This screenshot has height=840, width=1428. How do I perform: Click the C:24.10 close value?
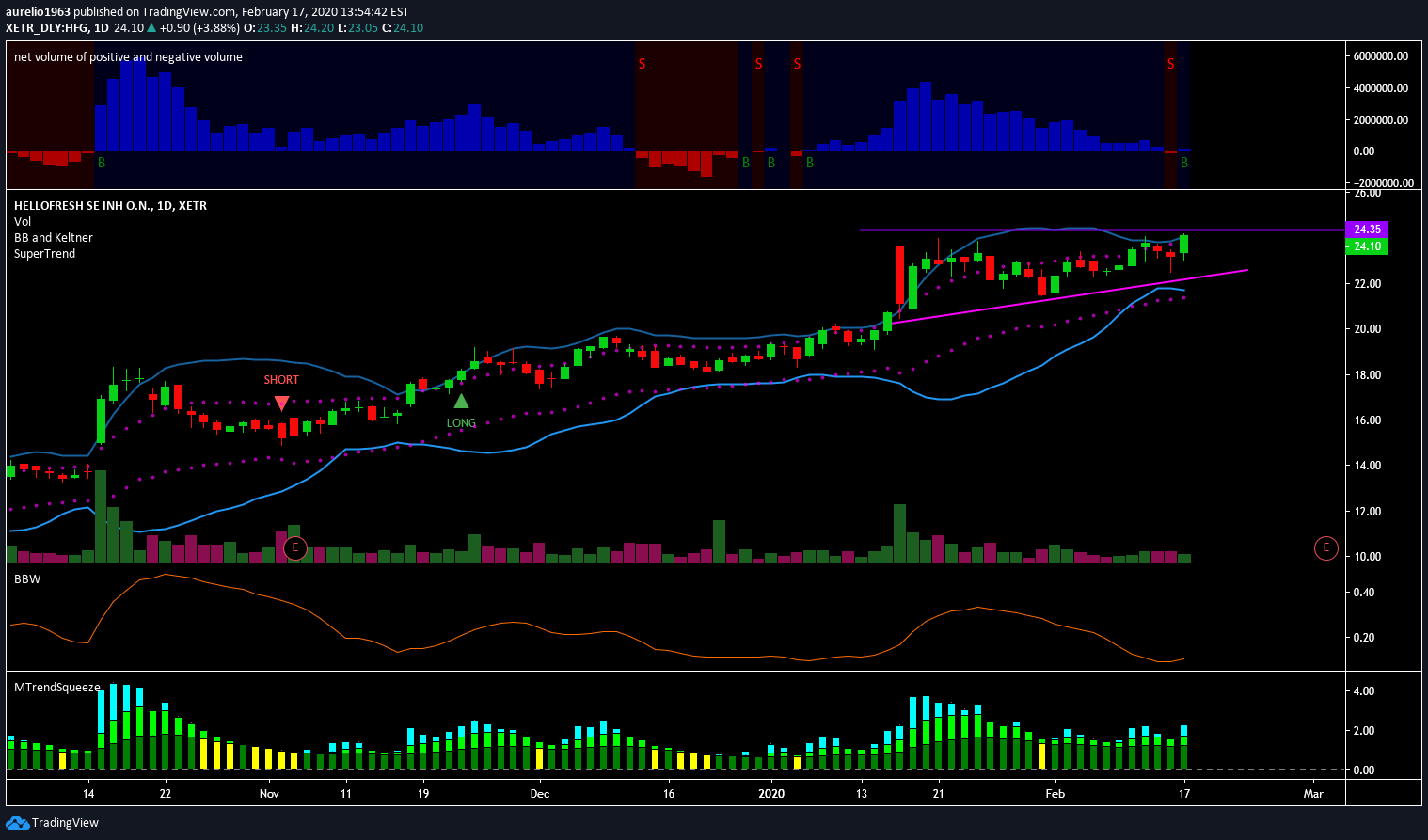[x=403, y=28]
